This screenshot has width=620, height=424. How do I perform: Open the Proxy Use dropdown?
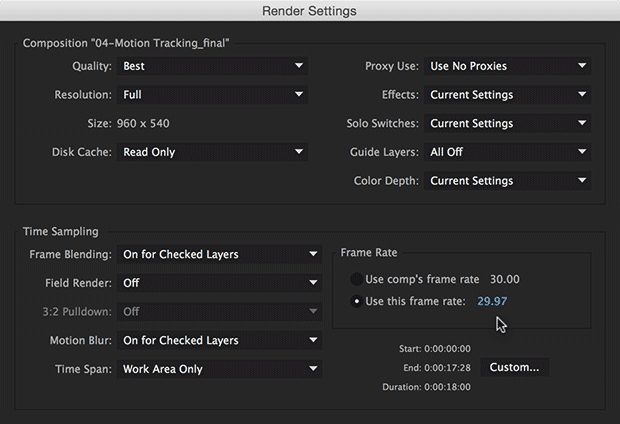tap(508, 66)
